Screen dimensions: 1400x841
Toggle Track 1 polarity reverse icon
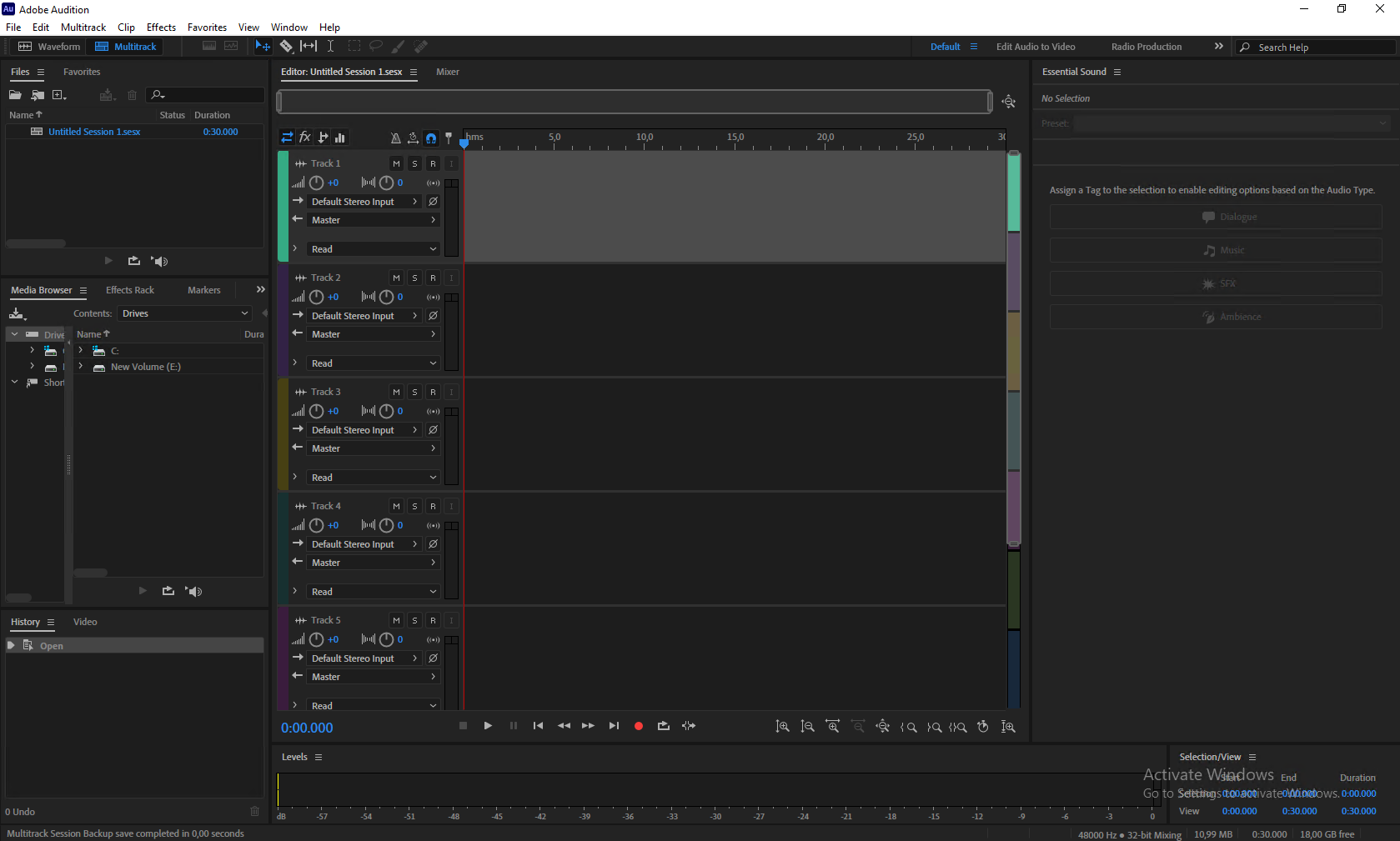point(434,202)
